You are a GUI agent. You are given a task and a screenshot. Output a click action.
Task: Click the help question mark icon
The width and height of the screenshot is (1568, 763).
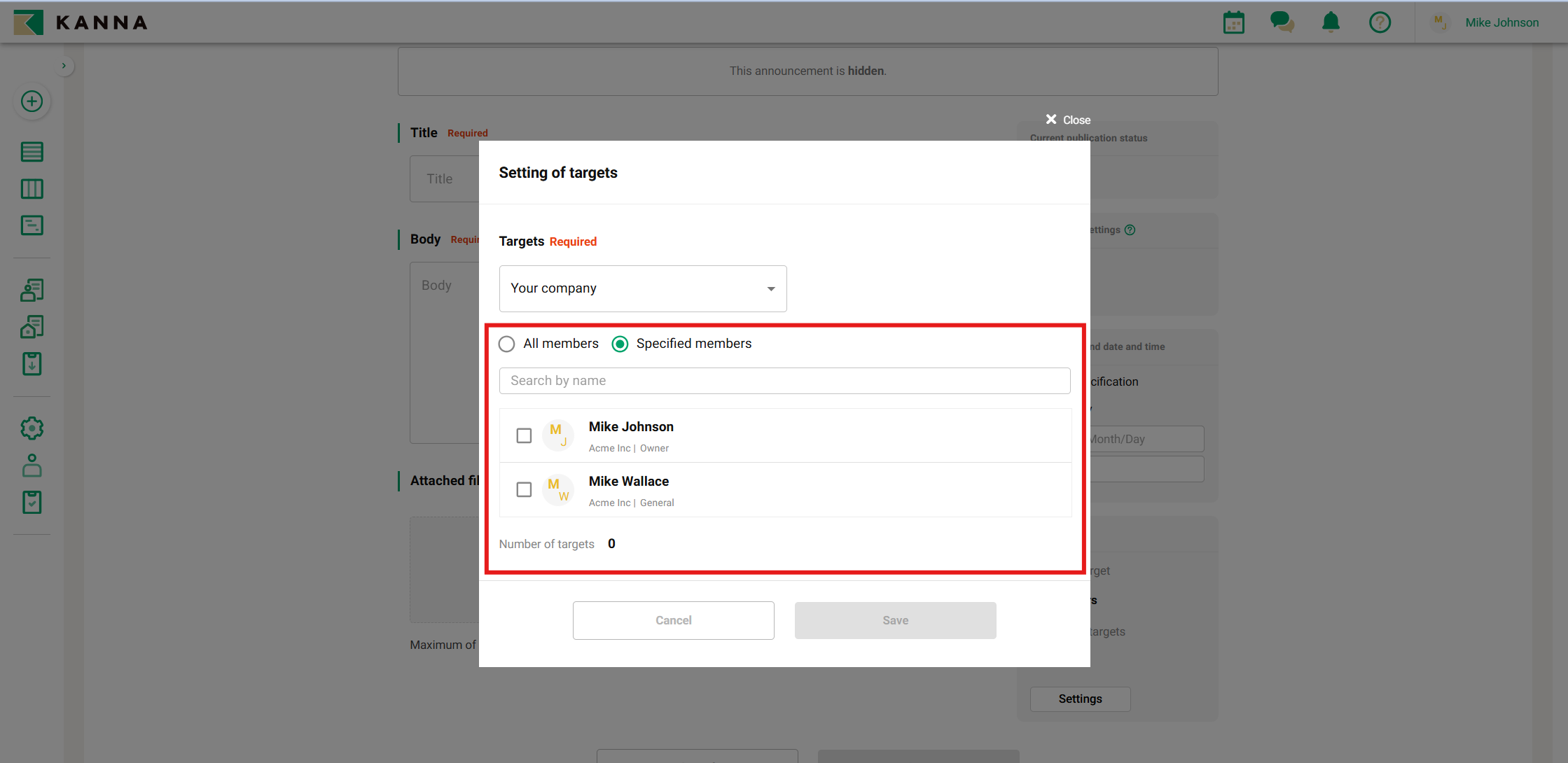click(x=1380, y=22)
